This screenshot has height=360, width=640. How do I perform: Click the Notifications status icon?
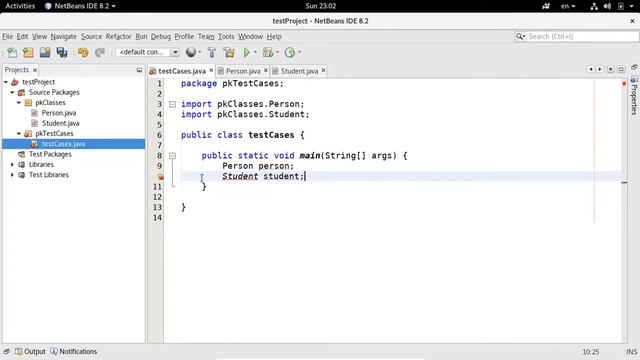pos(54,351)
